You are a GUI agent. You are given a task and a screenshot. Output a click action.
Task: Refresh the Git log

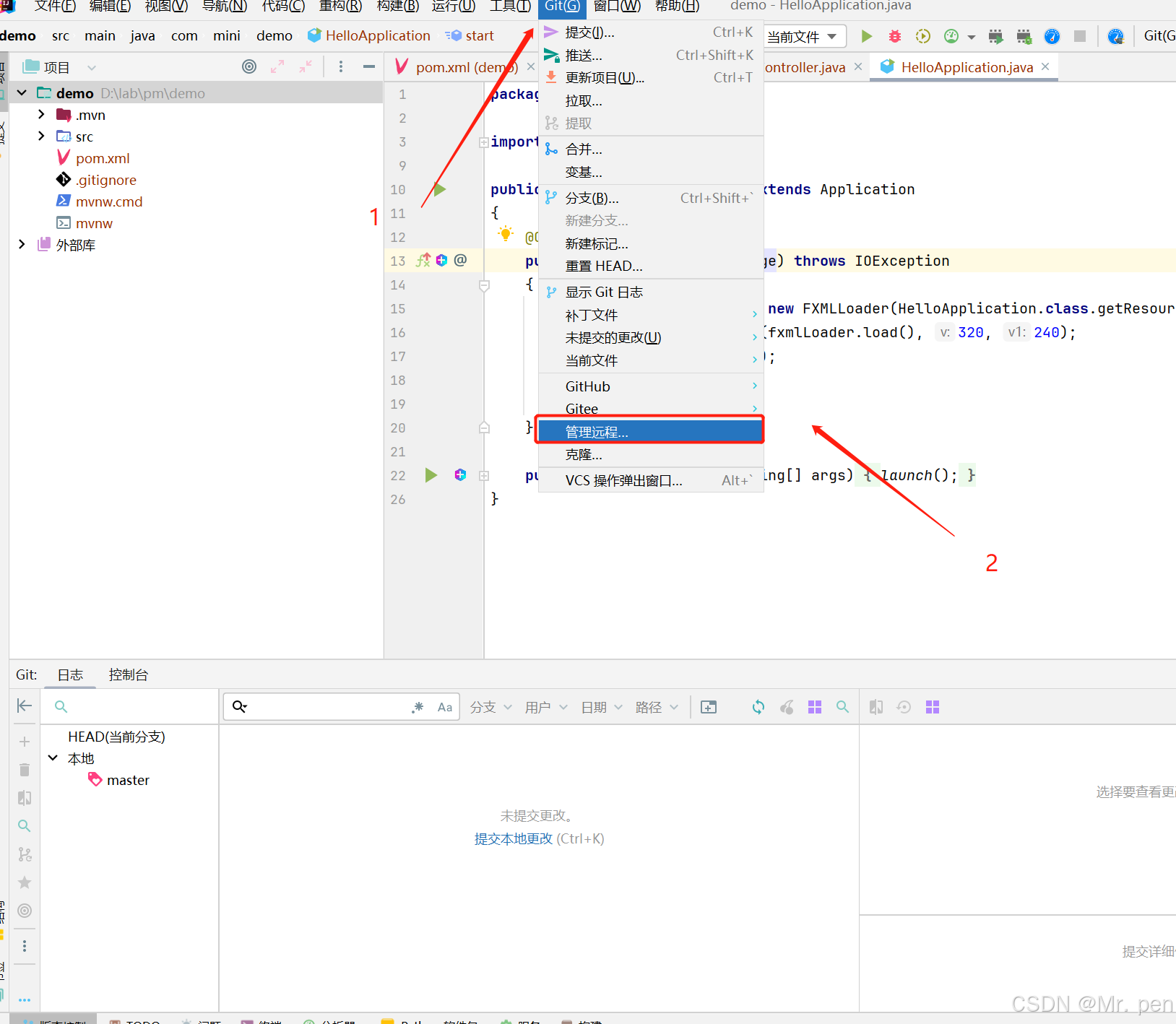point(758,707)
